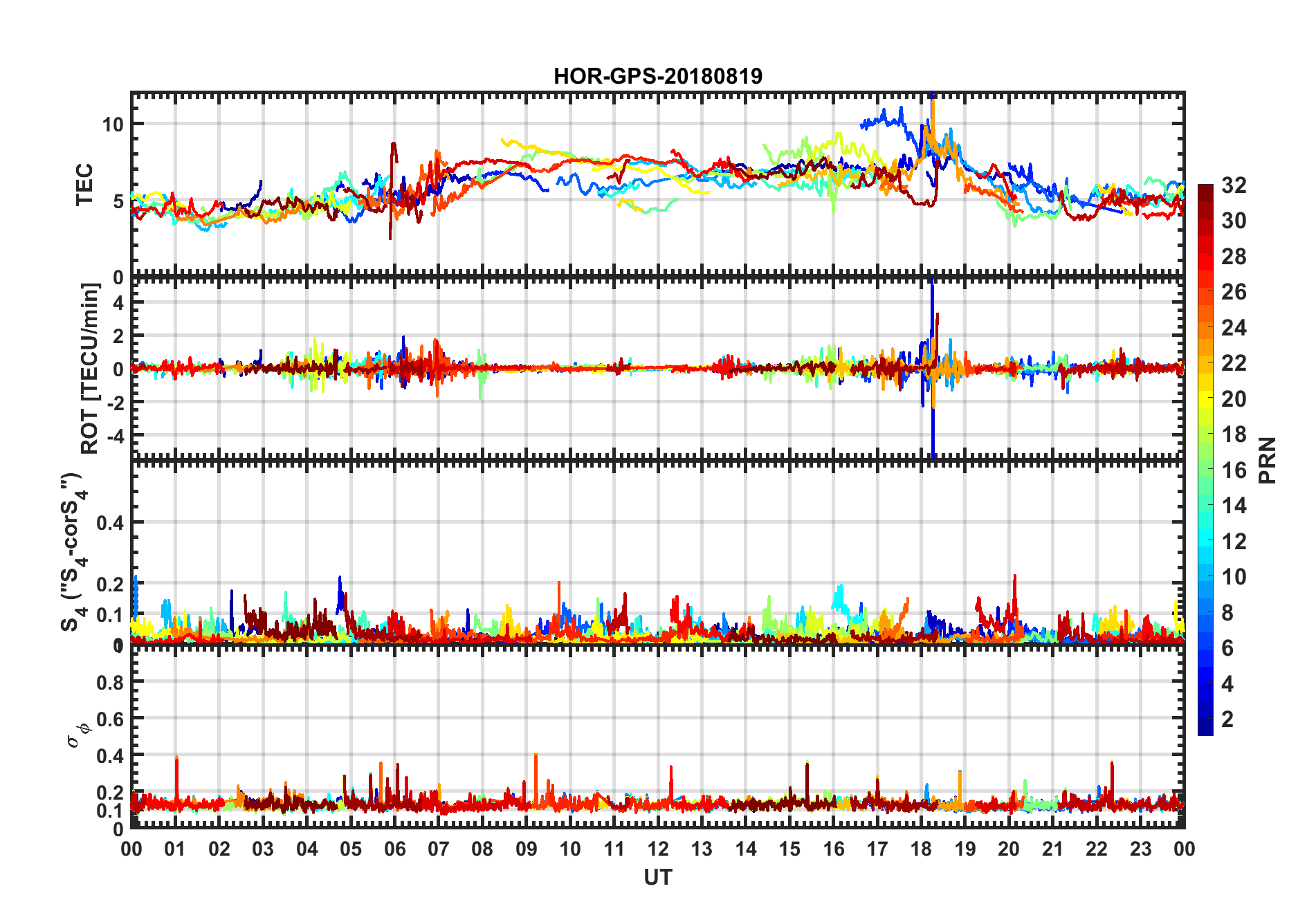Click the UT x-axis label
This screenshot has width=1316, height=920.
[x=658, y=878]
